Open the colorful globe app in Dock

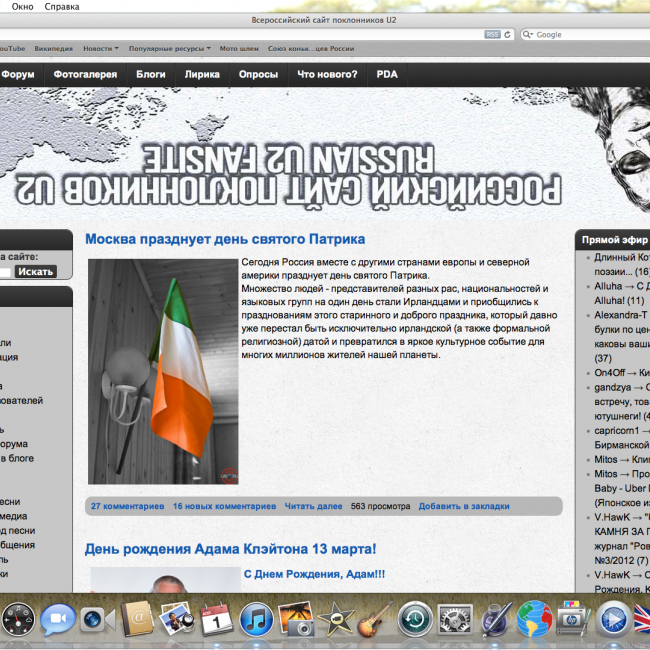tap(534, 620)
